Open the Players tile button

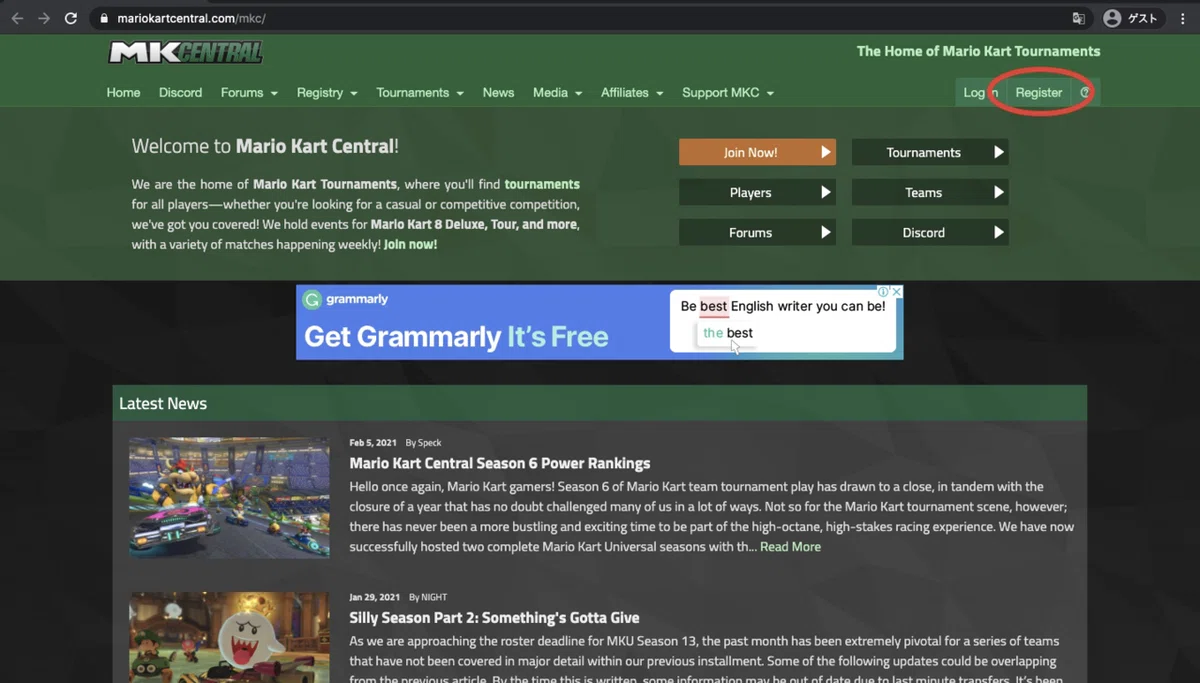coord(757,192)
